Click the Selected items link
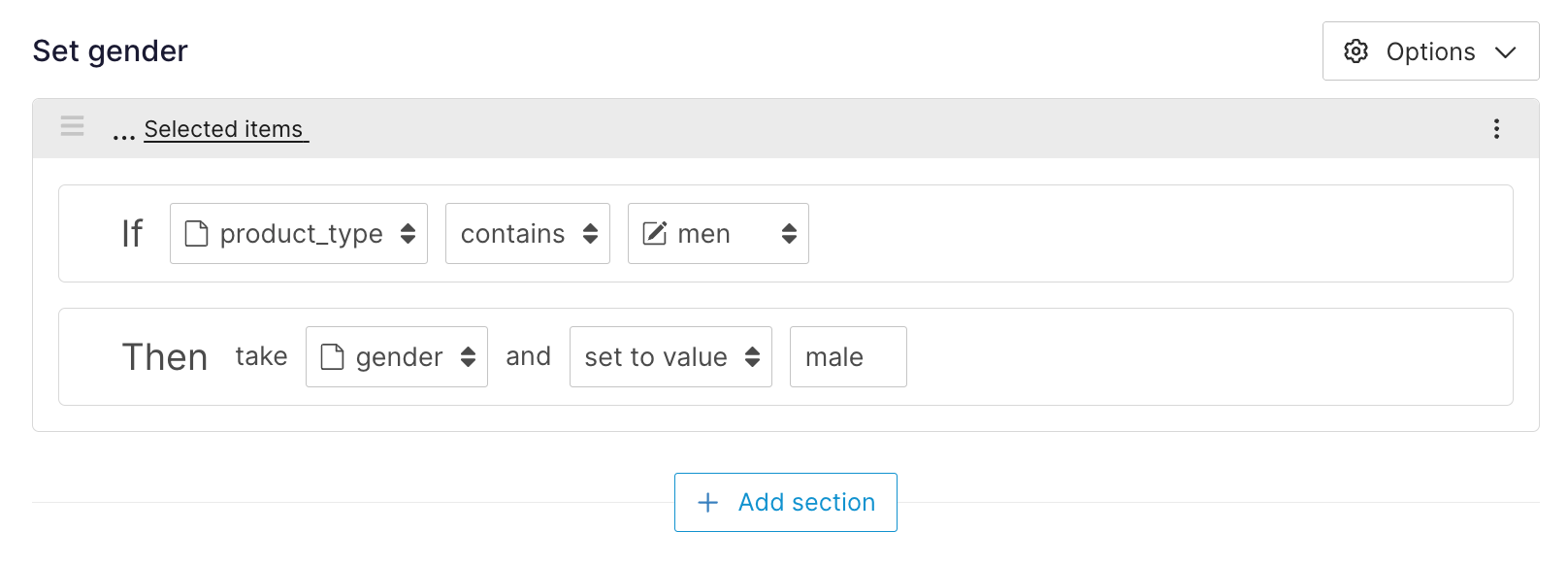This screenshot has width=1568, height=565. click(224, 129)
